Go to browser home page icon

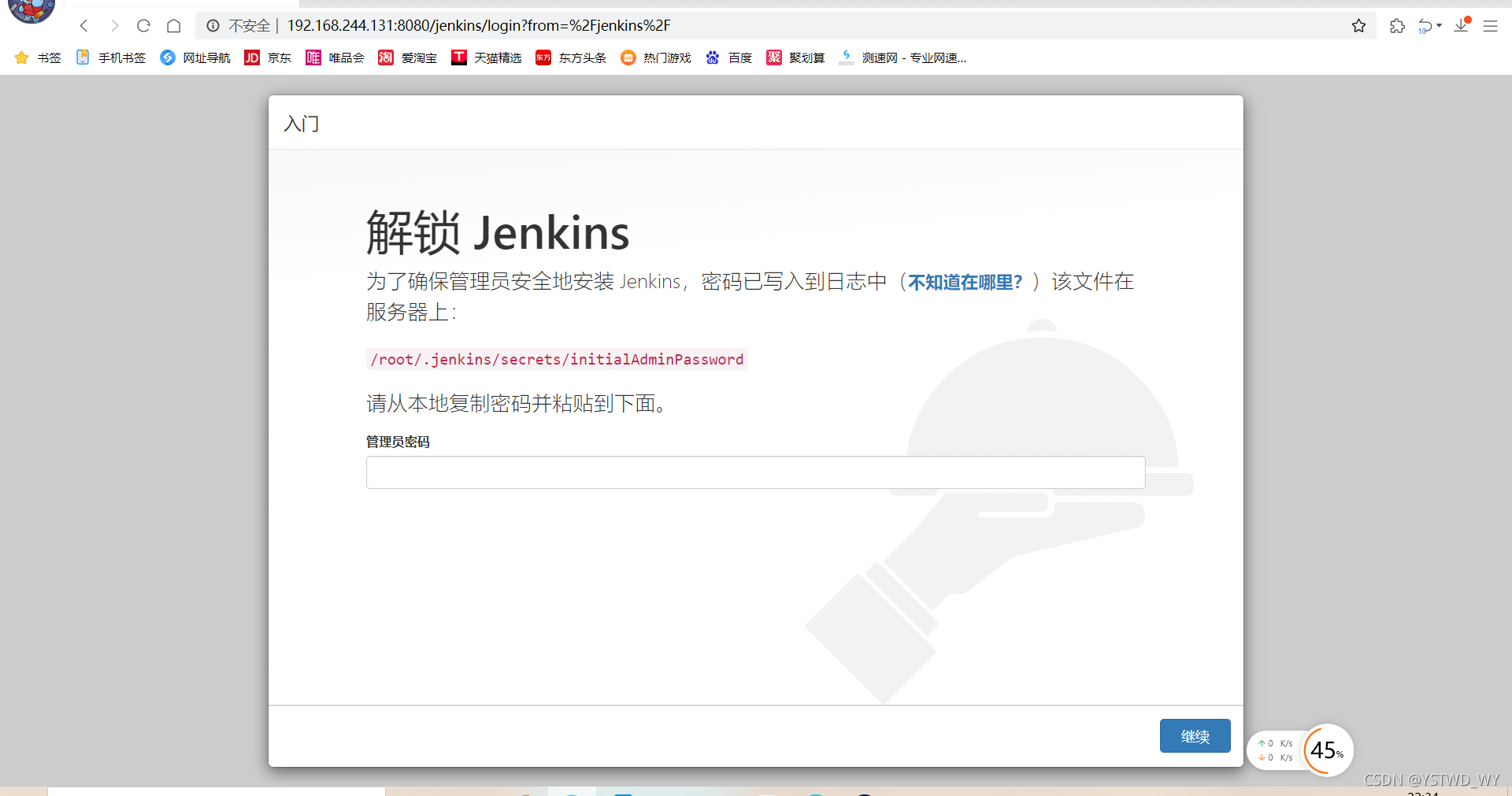[x=173, y=26]
